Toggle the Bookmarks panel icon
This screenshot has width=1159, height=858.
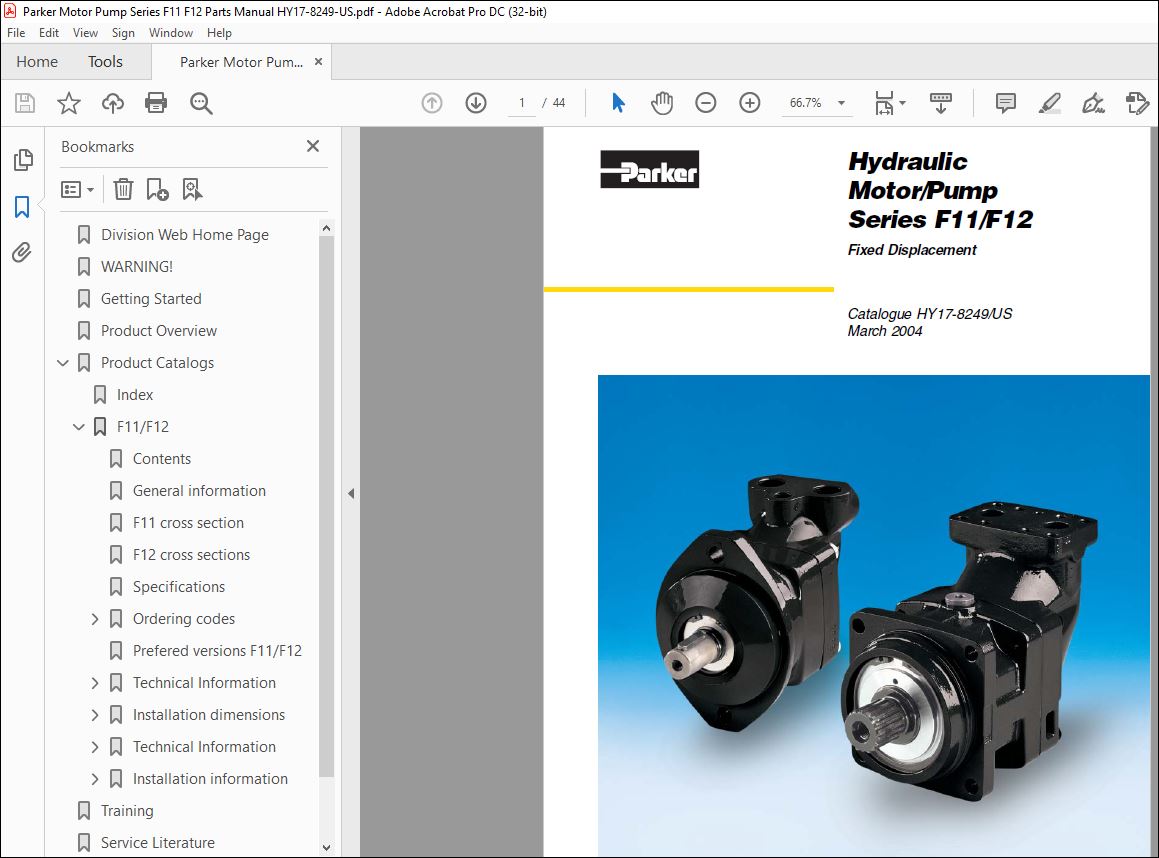pos(22,207)
